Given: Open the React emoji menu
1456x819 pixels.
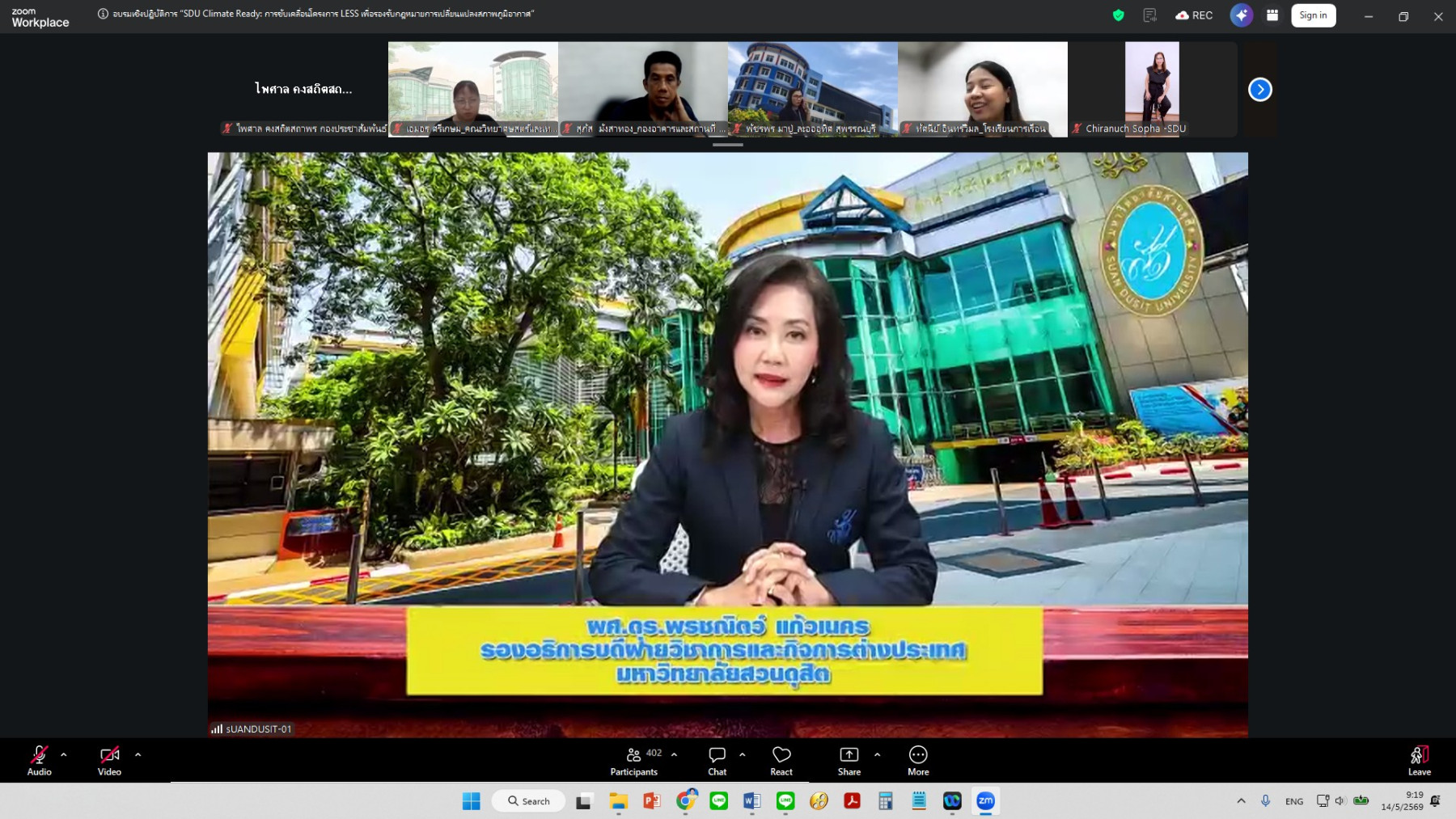Looking at the screenshot, I should (x=781, y=760).
